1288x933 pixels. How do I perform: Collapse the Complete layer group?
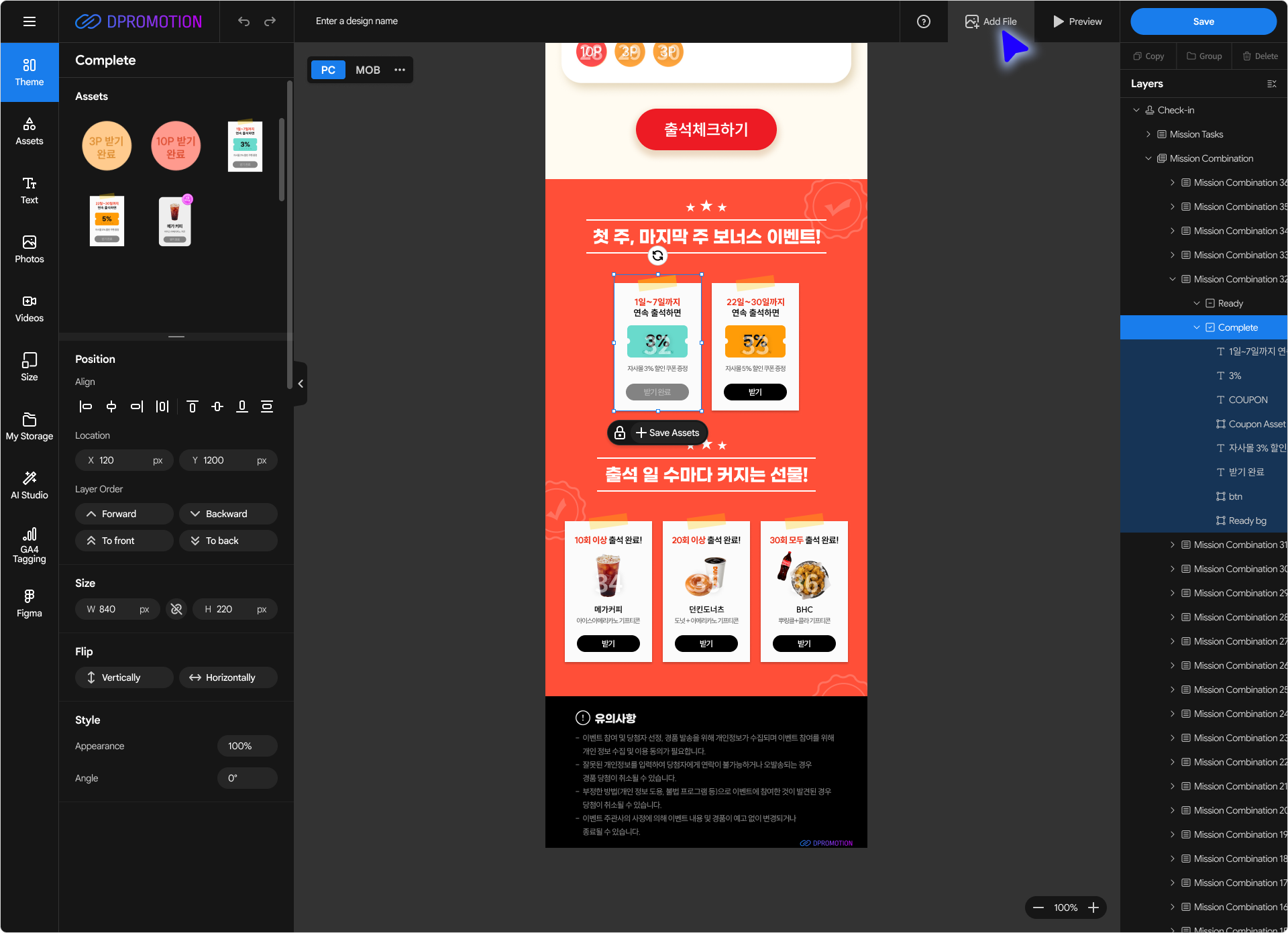tap(1197, 327)
